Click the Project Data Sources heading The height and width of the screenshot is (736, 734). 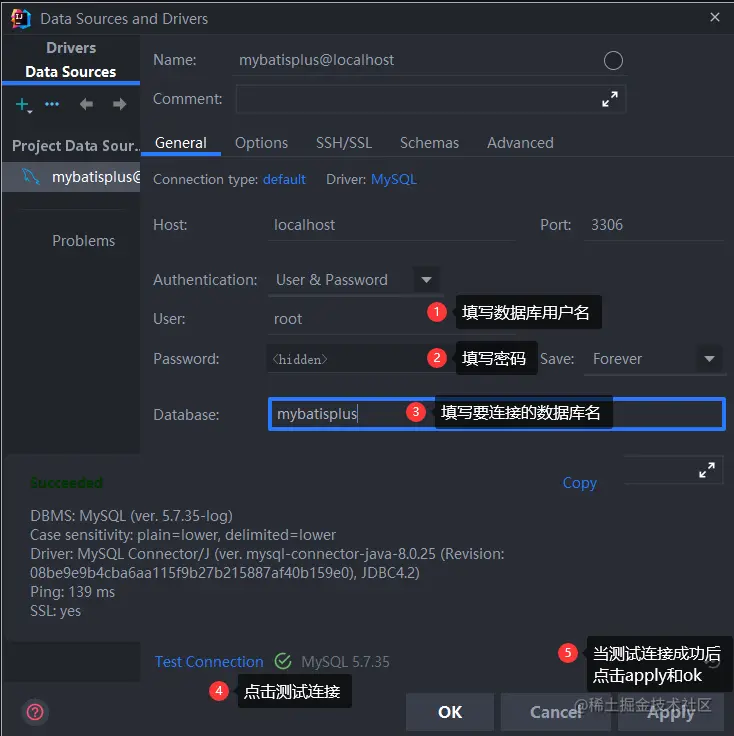tap(76, 146)
